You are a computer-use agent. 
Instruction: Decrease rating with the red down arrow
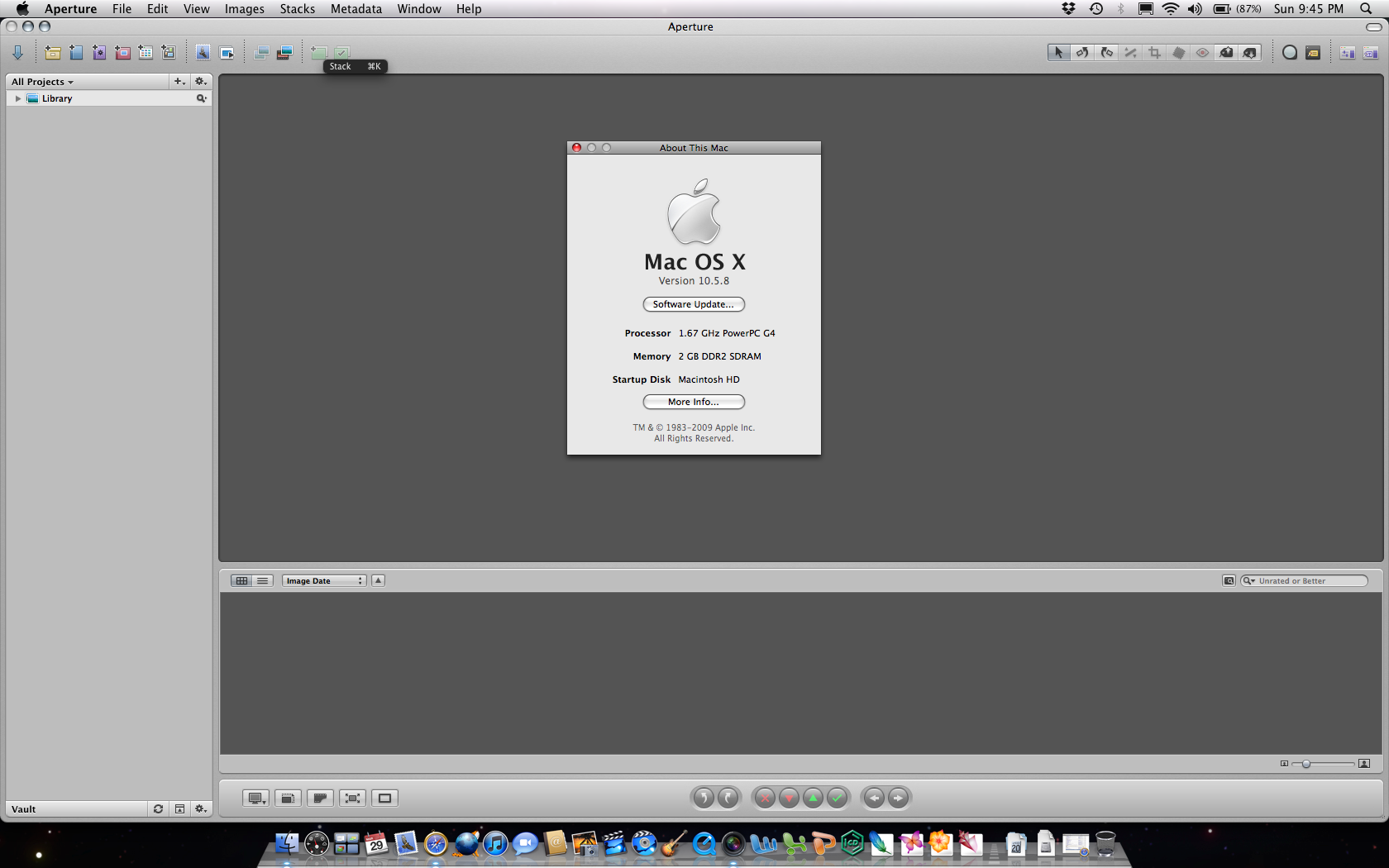(790, 798)
